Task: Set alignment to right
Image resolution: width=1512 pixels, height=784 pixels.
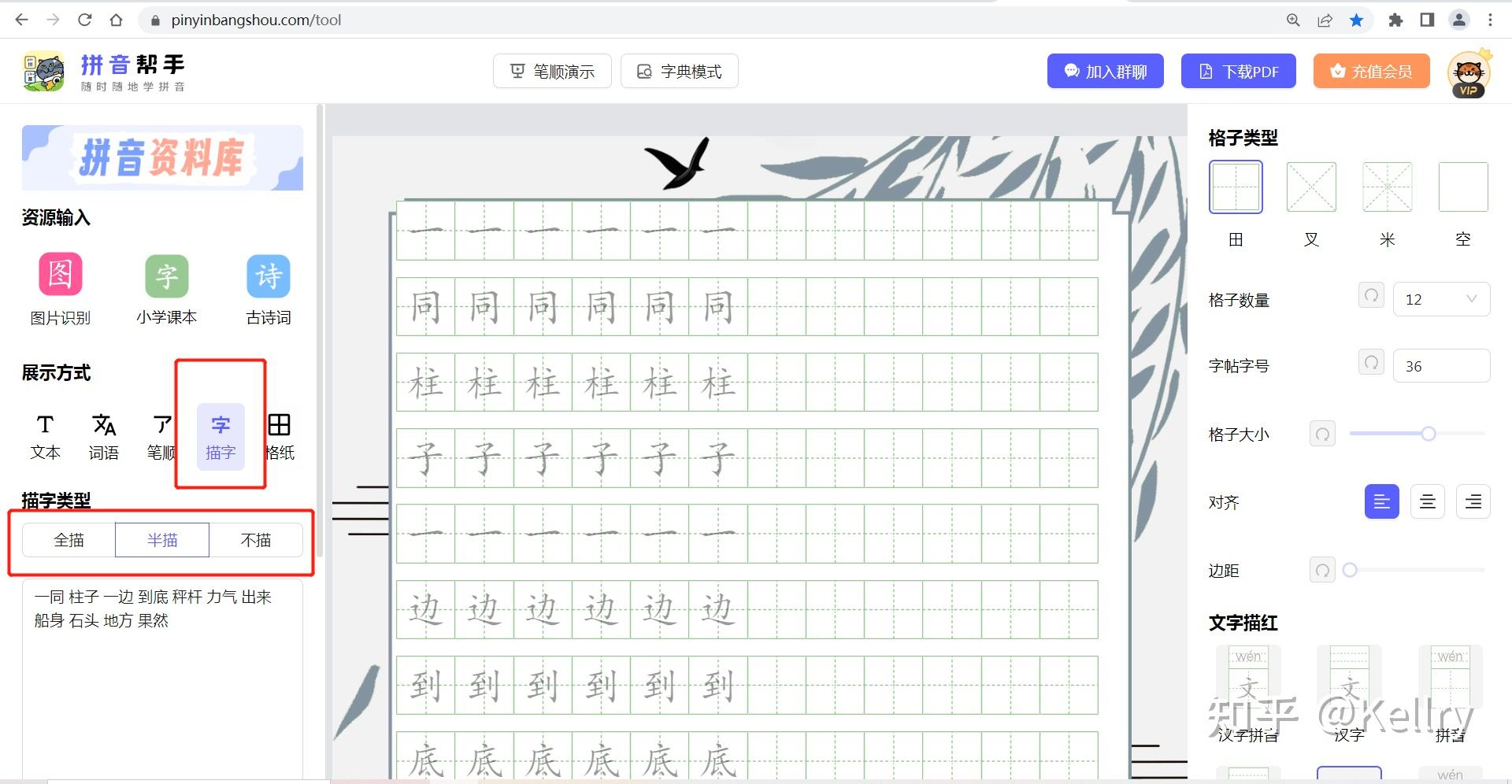Action: click(x=1473, y=501)
